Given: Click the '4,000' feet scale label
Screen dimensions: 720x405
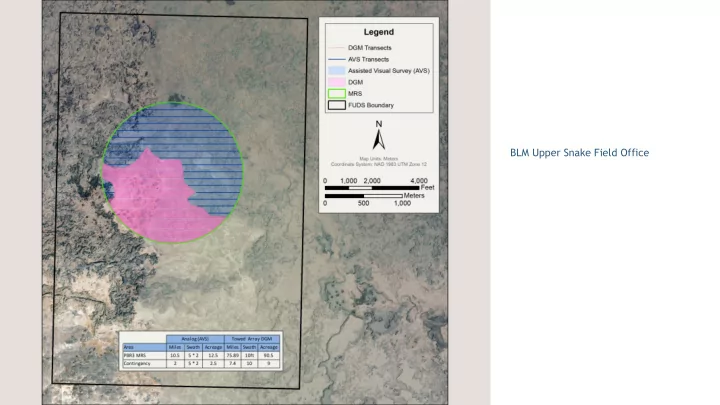Looking at the screenshot, I should (x=419, y=181).
